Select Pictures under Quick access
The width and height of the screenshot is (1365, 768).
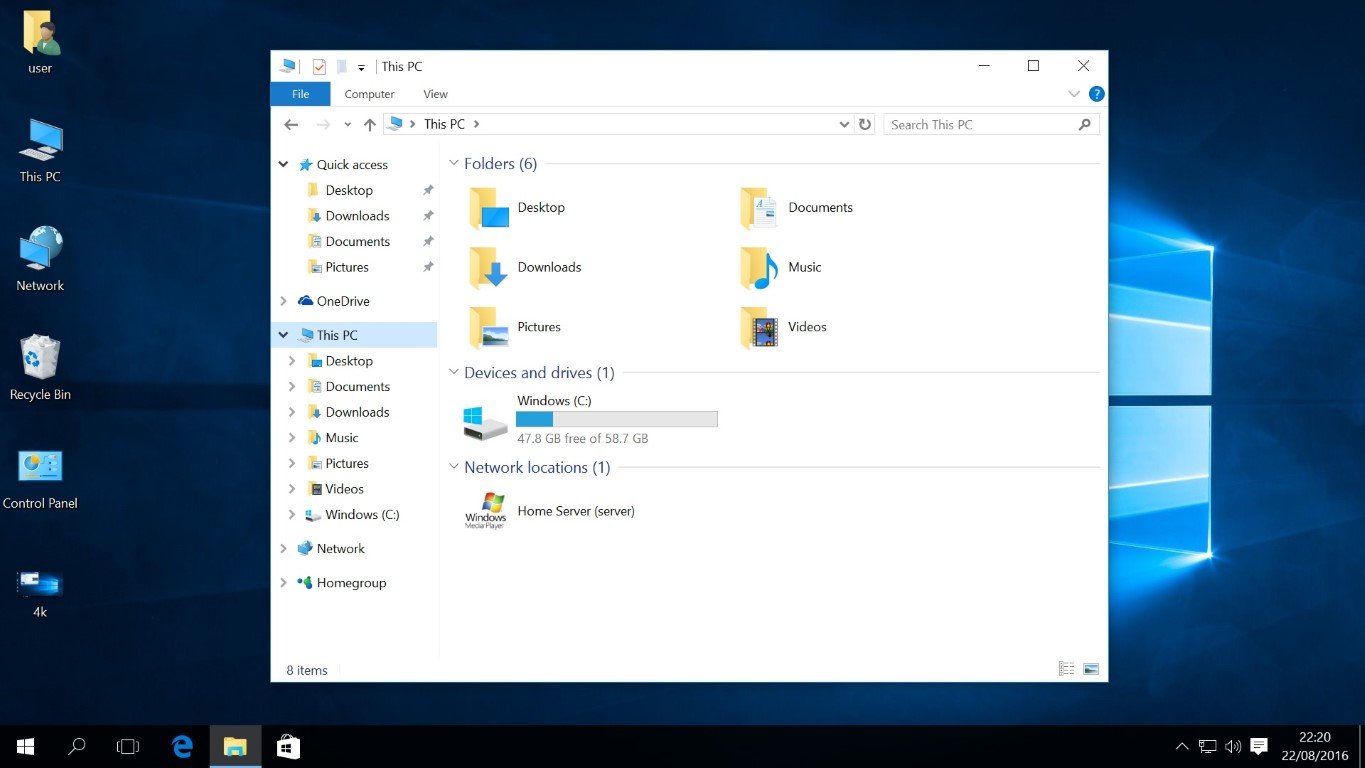347,267
